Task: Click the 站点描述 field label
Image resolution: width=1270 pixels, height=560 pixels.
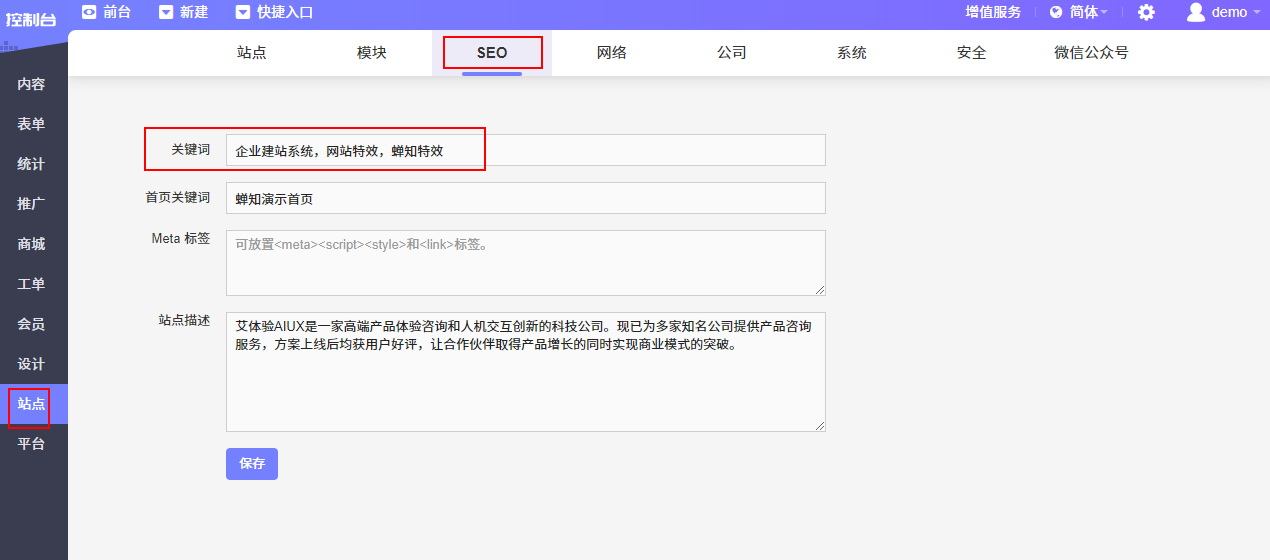Action: (184, 320)
